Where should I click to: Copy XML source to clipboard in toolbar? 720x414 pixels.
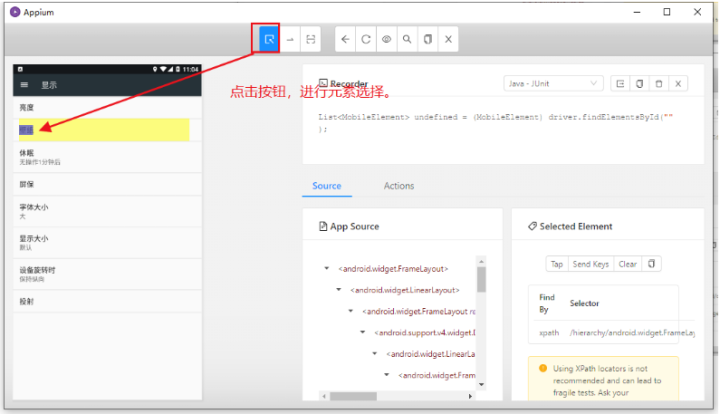click(428, 39)
